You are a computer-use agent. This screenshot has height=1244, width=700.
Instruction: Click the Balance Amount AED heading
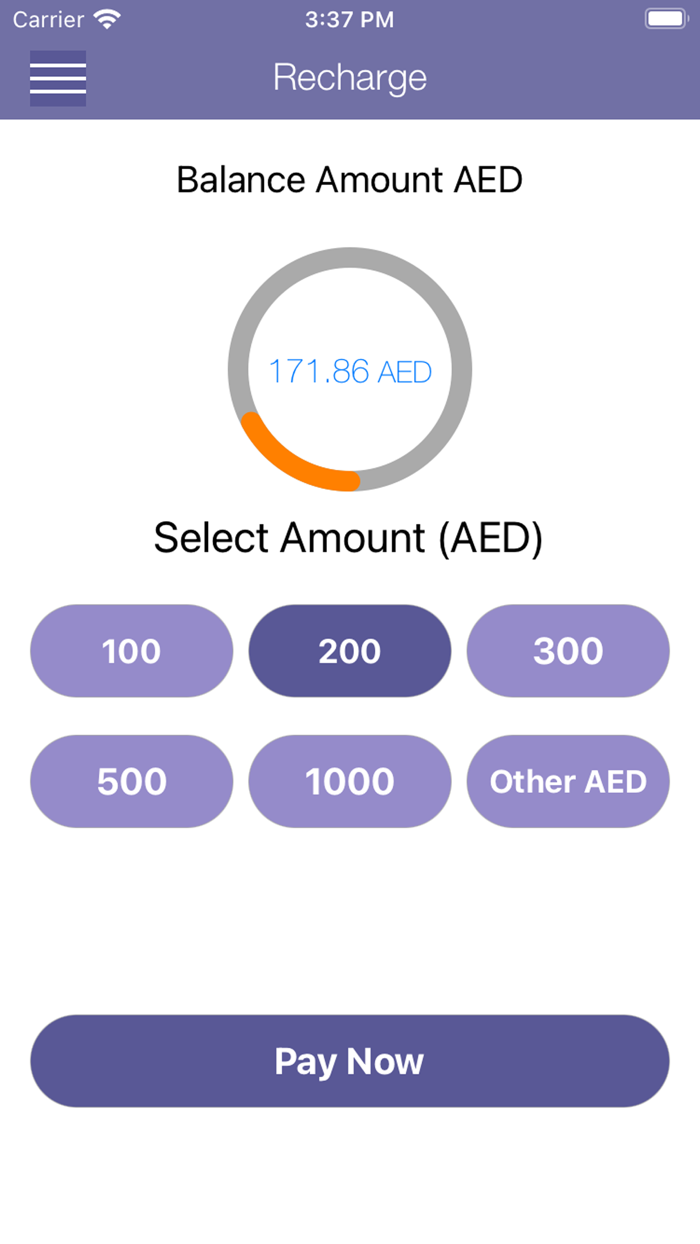(349, 180)
